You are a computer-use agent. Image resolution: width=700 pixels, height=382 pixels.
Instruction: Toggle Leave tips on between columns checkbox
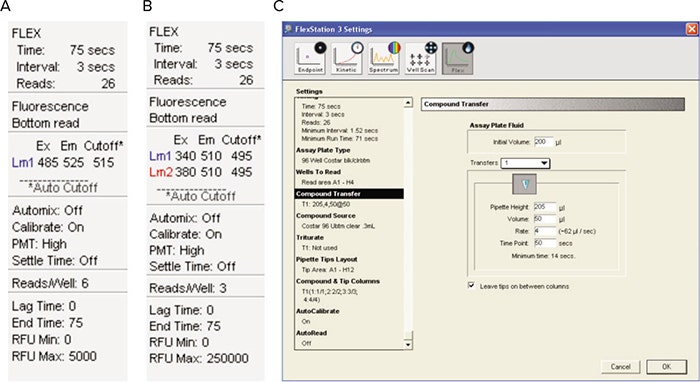[471, 286]
